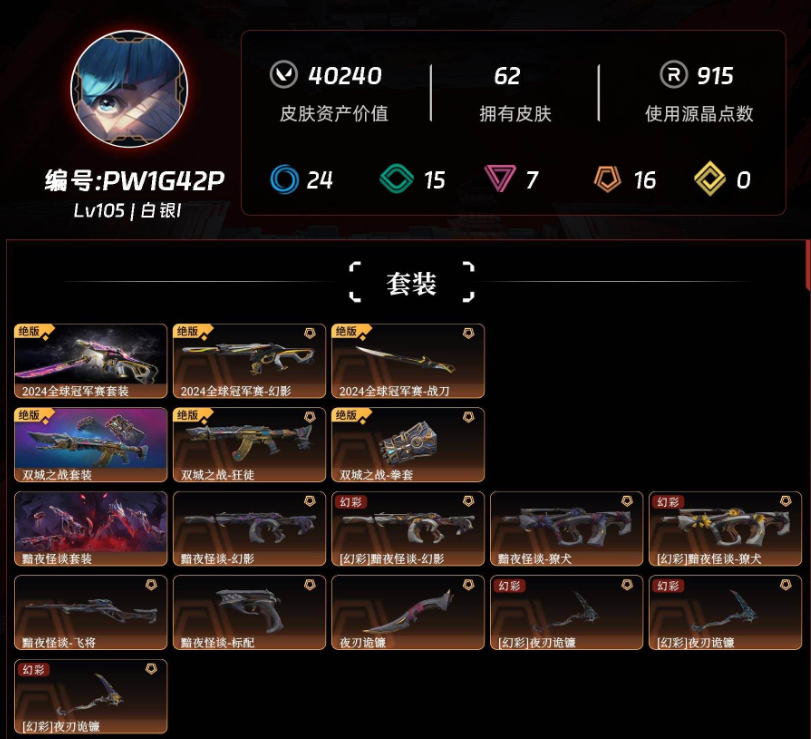Select the 黯夜怪谈-飞将 sniper skin
The width and height of the screenshot is (811, 739).
[x=91, y=612]
